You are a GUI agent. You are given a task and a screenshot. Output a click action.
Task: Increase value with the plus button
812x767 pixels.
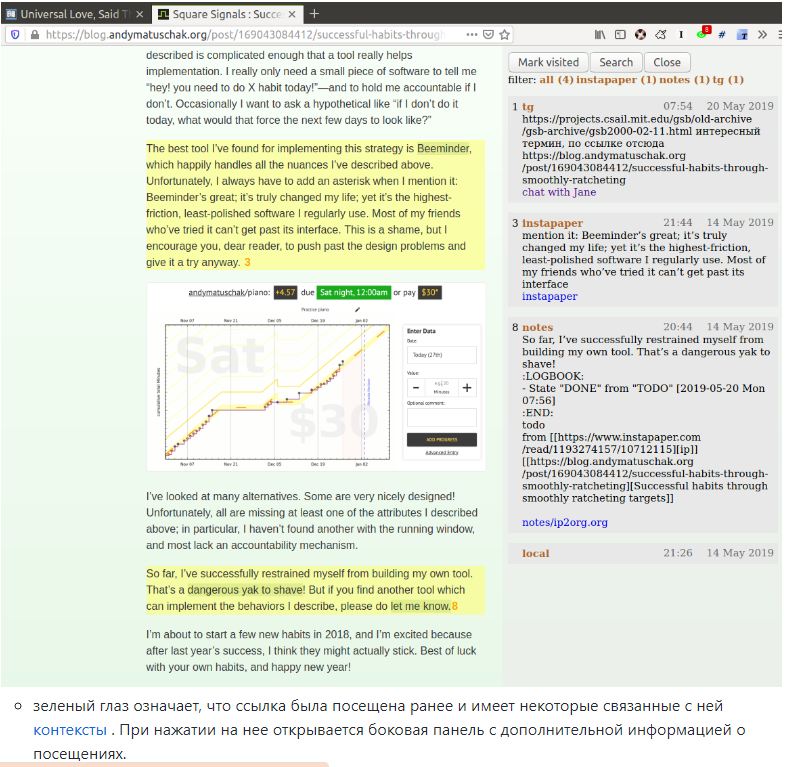pos(467,387)
